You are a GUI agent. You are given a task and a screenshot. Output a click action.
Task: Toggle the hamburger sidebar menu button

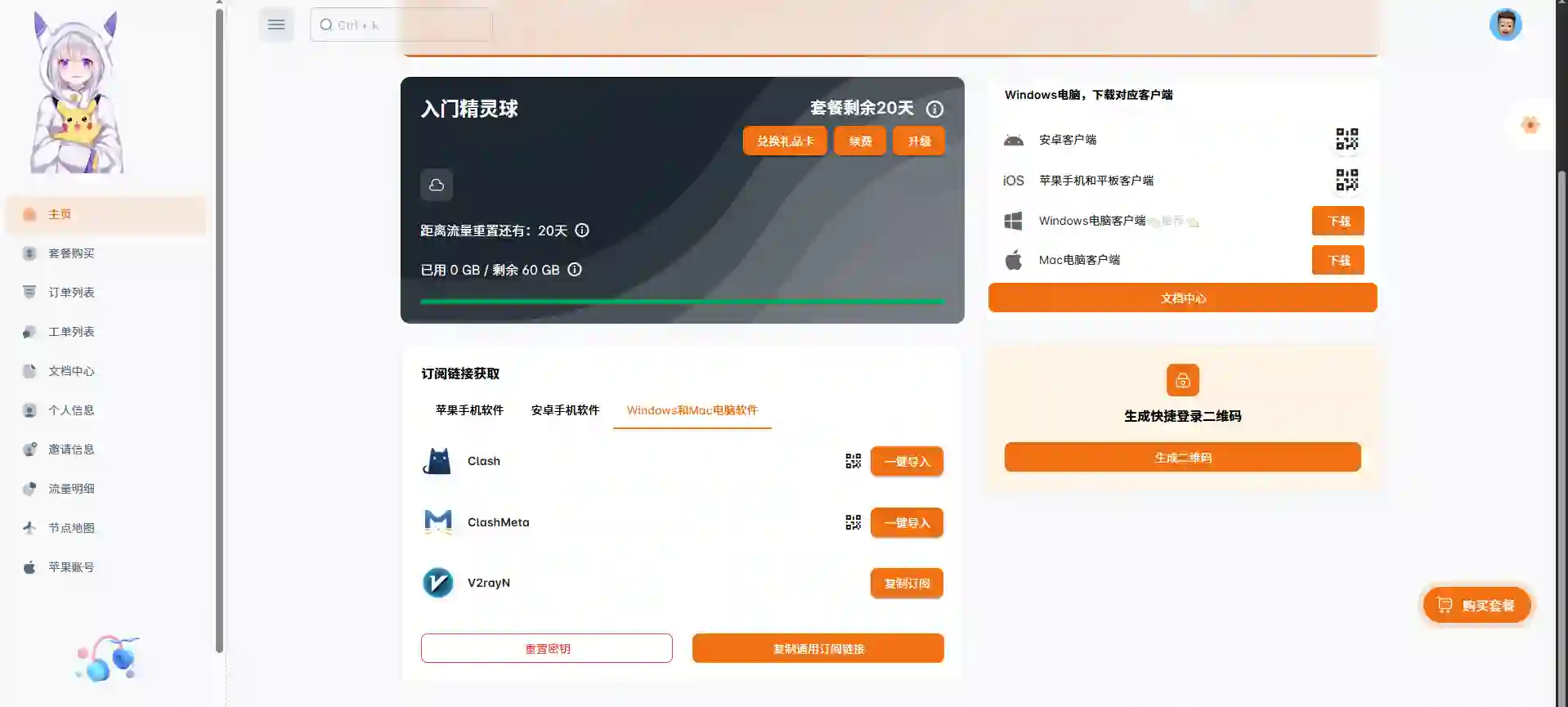pyautogui.click(x=276, y=25)
